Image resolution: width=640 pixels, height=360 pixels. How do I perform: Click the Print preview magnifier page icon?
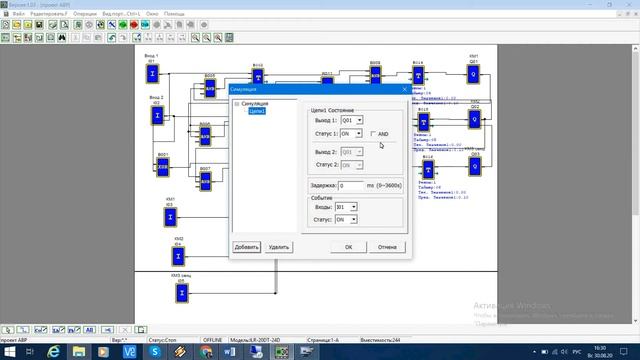pos(64,25)
